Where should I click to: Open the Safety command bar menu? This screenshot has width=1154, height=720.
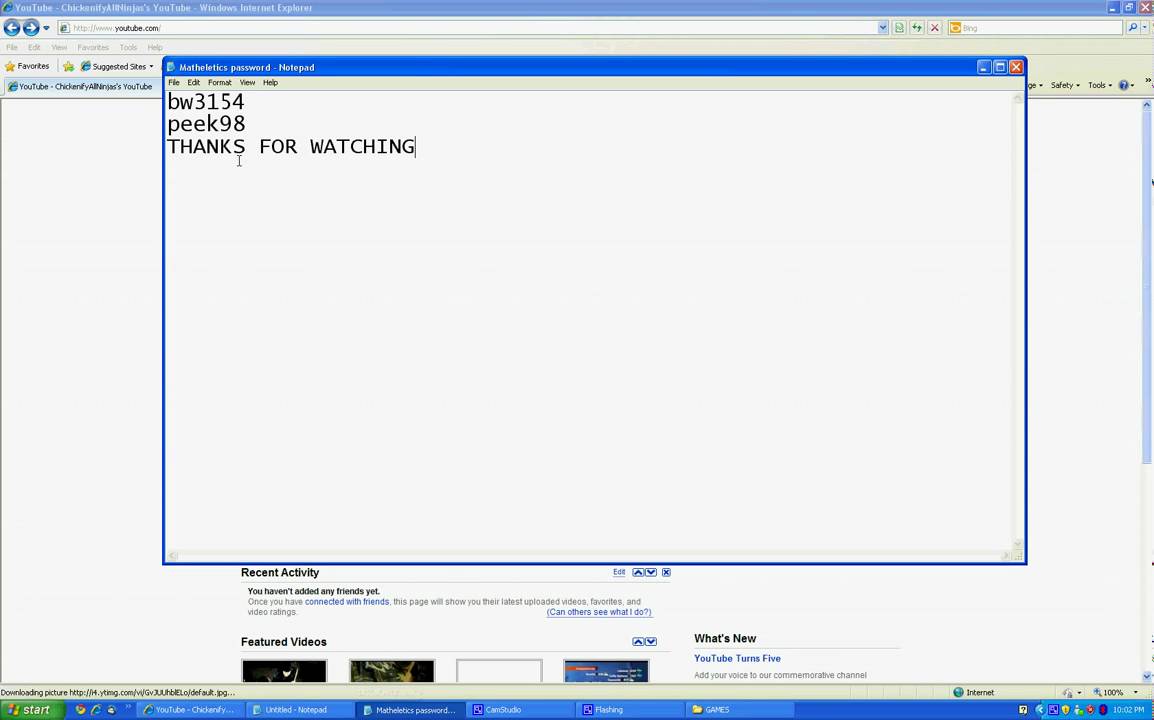[1065, 85]
